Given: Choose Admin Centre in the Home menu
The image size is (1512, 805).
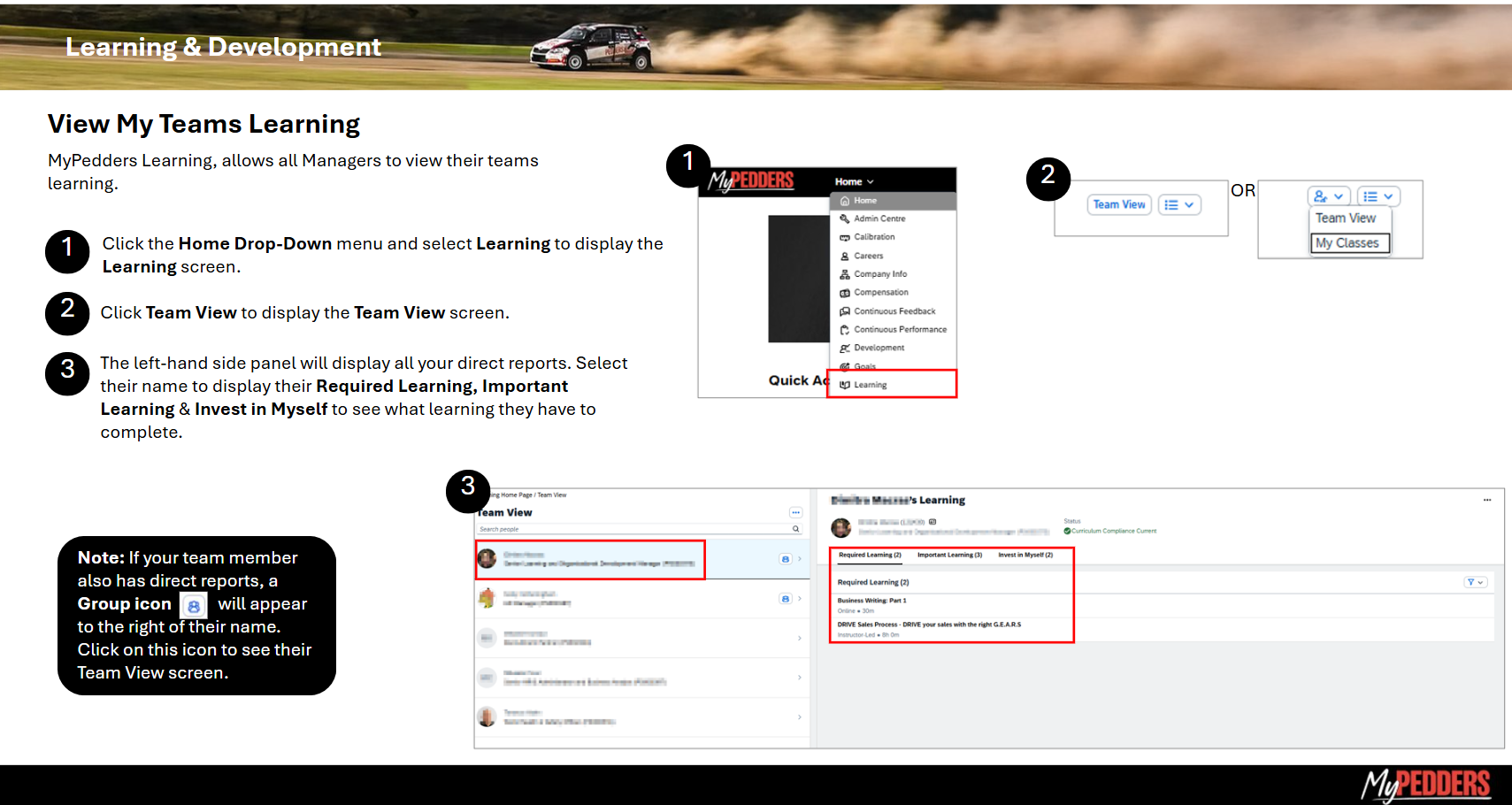Looking at the screenshot, I should (879, 218).
